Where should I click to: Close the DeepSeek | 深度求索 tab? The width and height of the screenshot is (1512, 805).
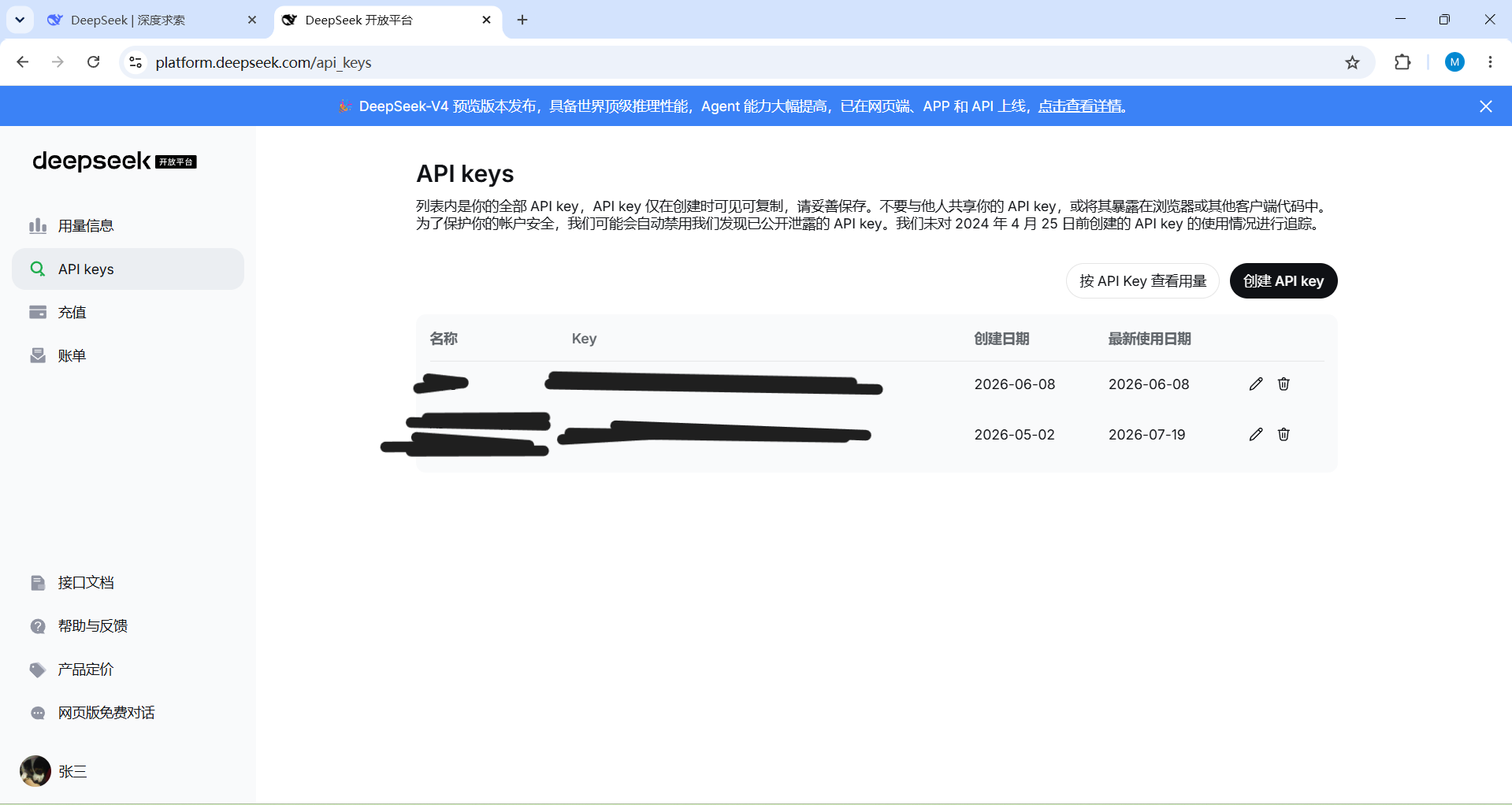252,20
